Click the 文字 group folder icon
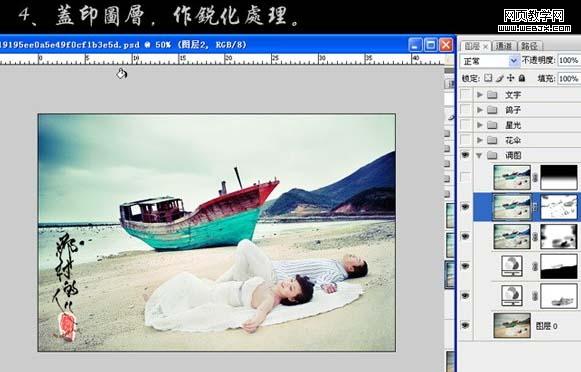Viewport: 581px width, 372px height. (492, 95)
